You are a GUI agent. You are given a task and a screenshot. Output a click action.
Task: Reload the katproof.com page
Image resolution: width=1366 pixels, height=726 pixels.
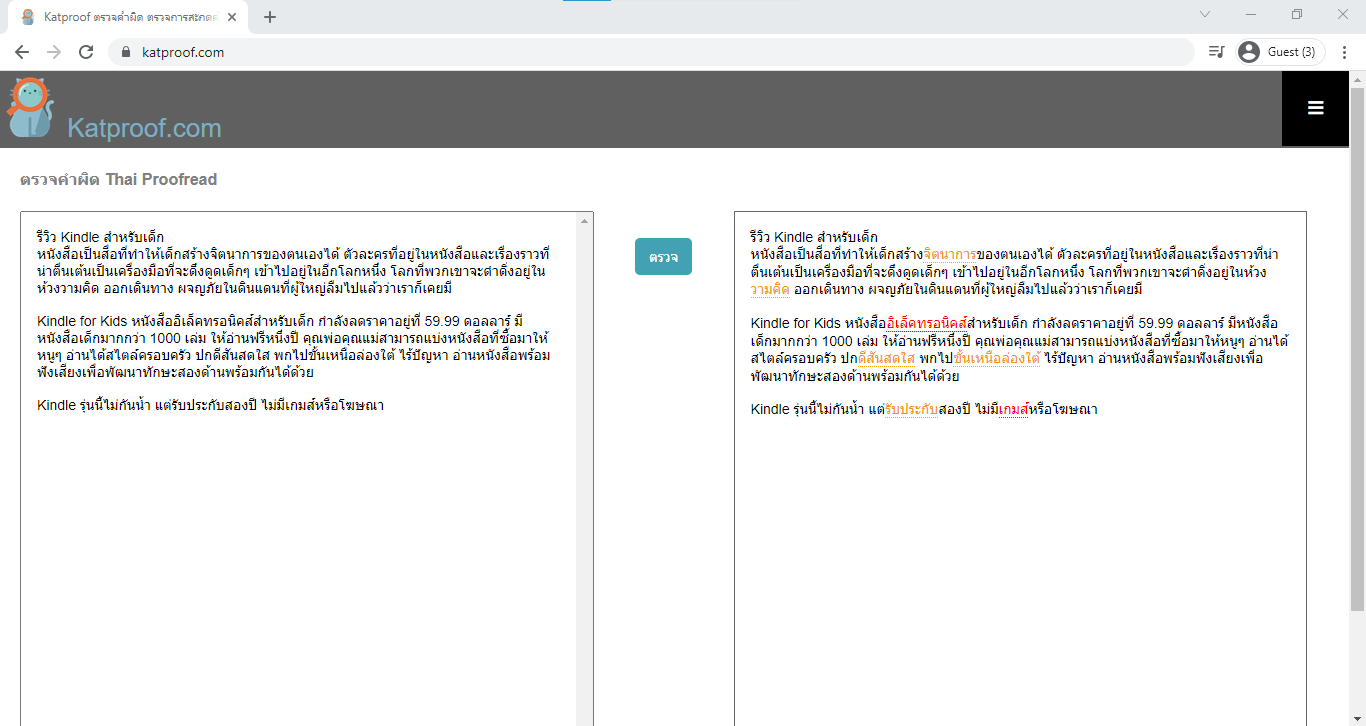tap(86, 52)
